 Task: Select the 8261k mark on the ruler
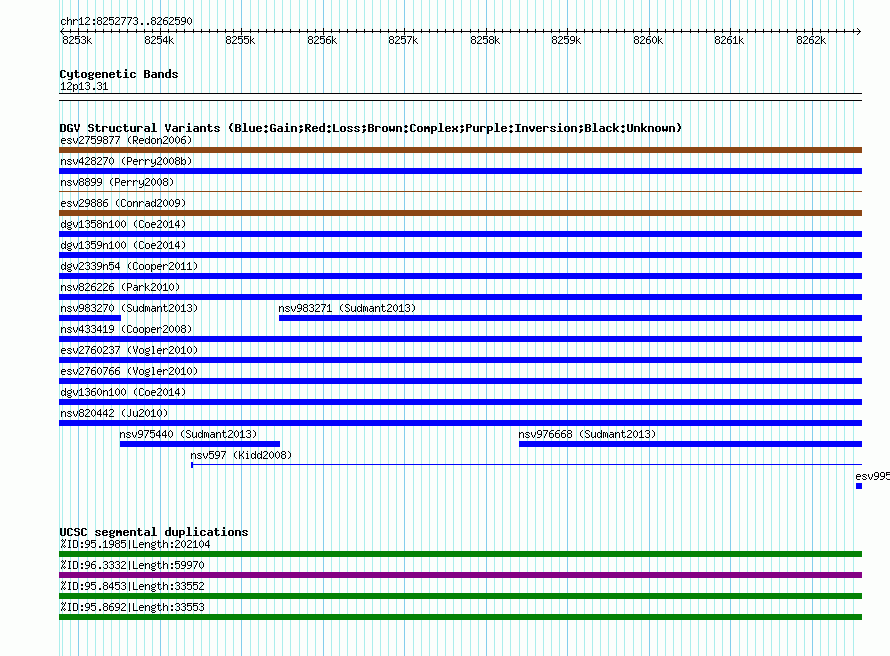click(729, 40)
